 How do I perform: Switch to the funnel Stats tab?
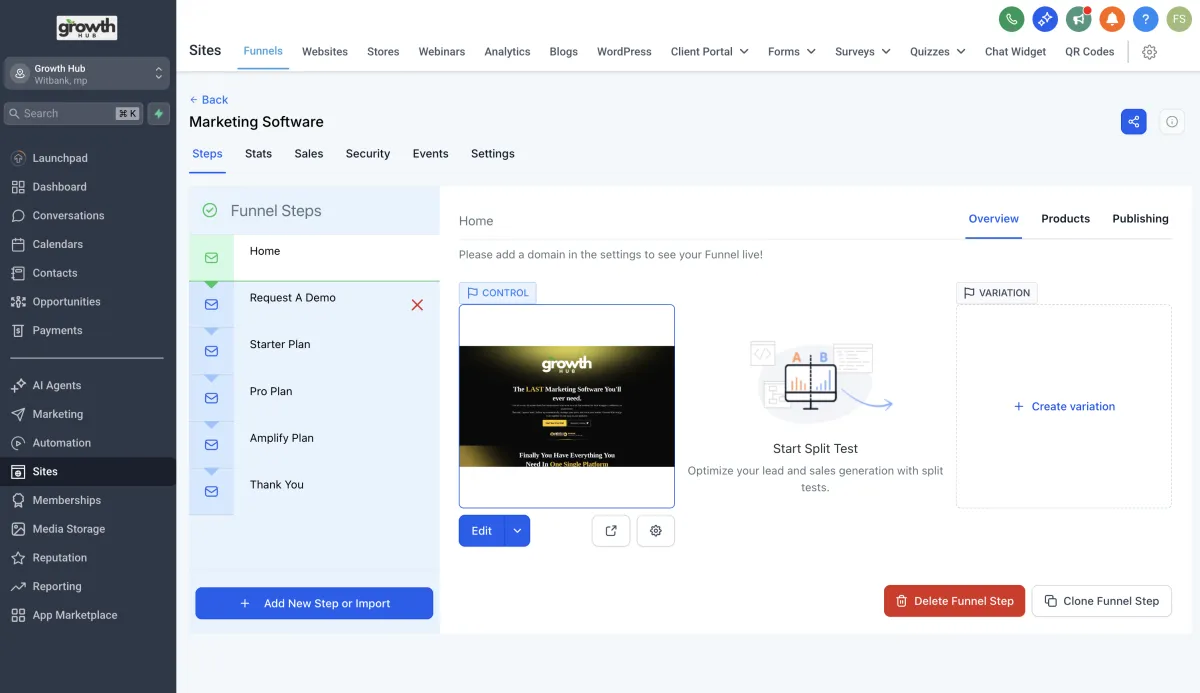click(x=258, y=154)
